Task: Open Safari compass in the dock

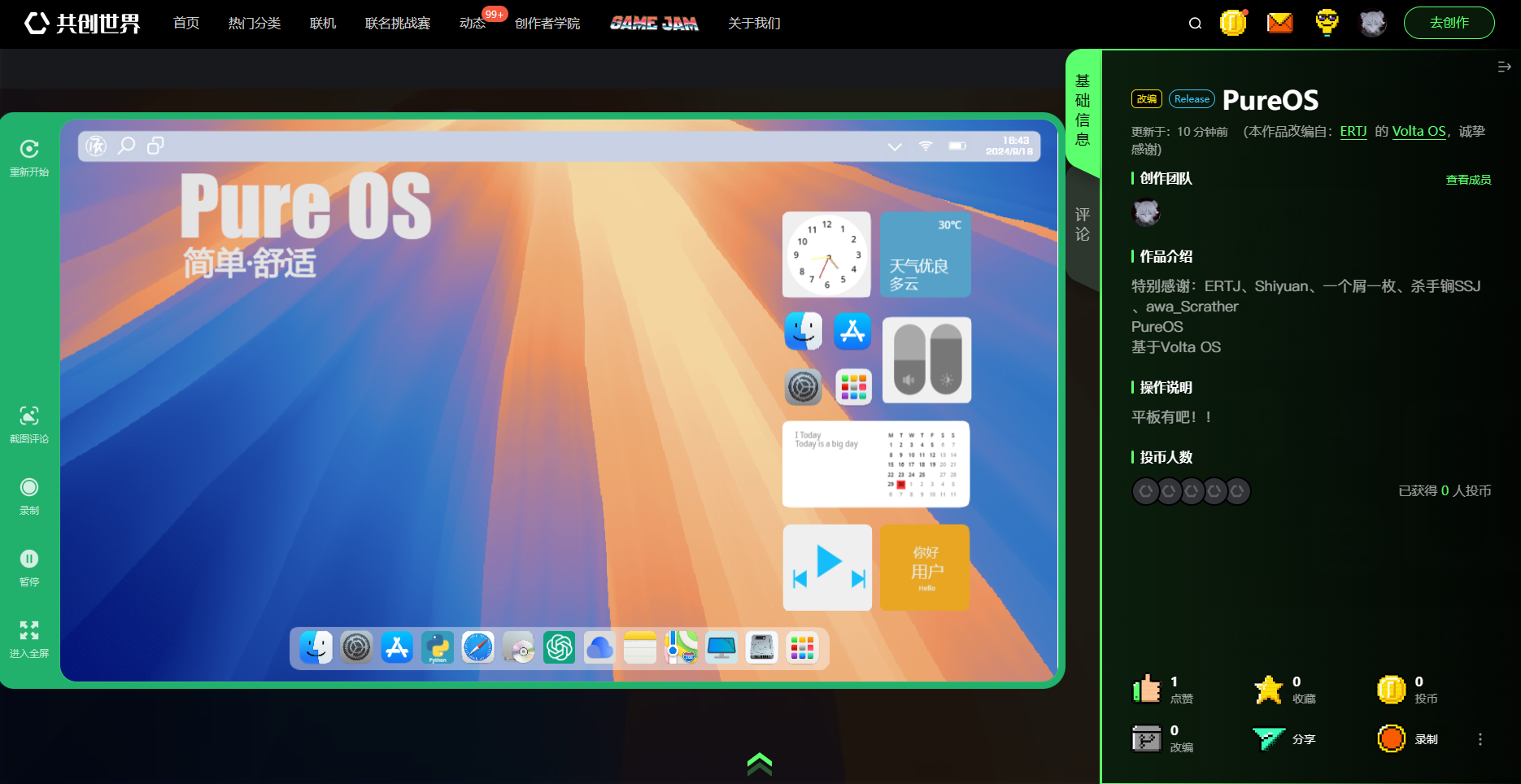Action: 478,647
